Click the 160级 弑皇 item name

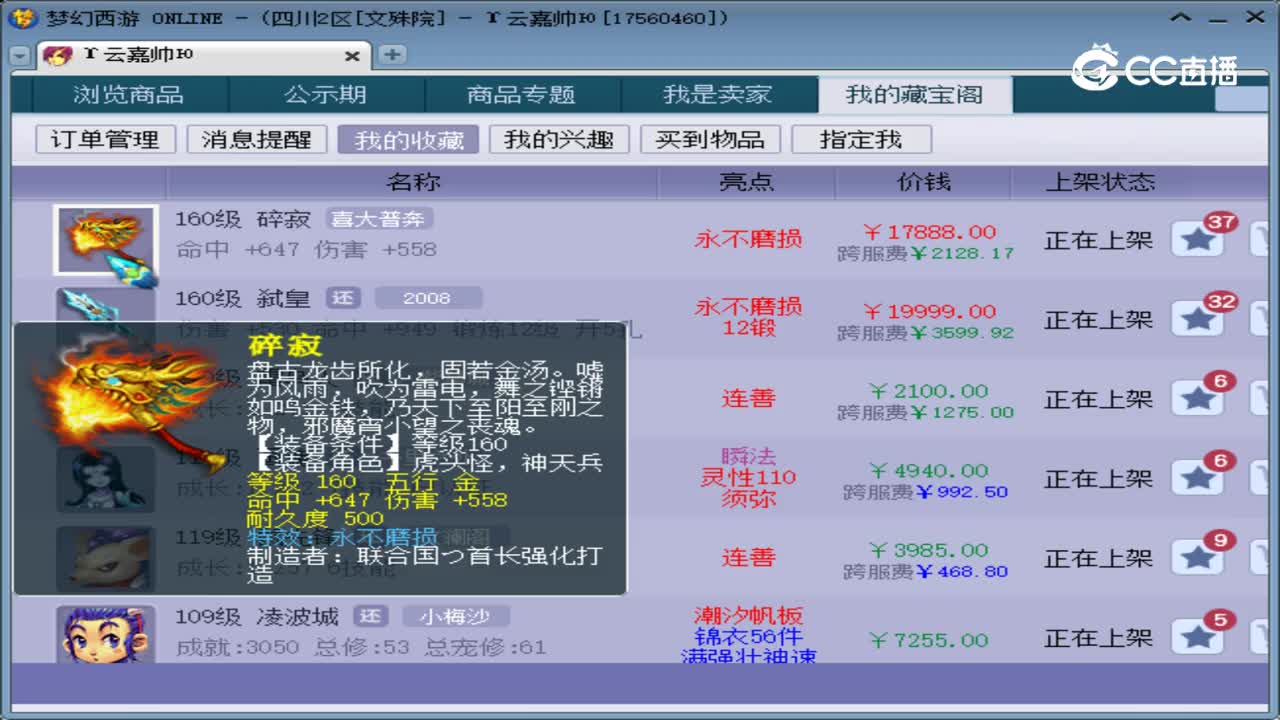coord(243,298)
